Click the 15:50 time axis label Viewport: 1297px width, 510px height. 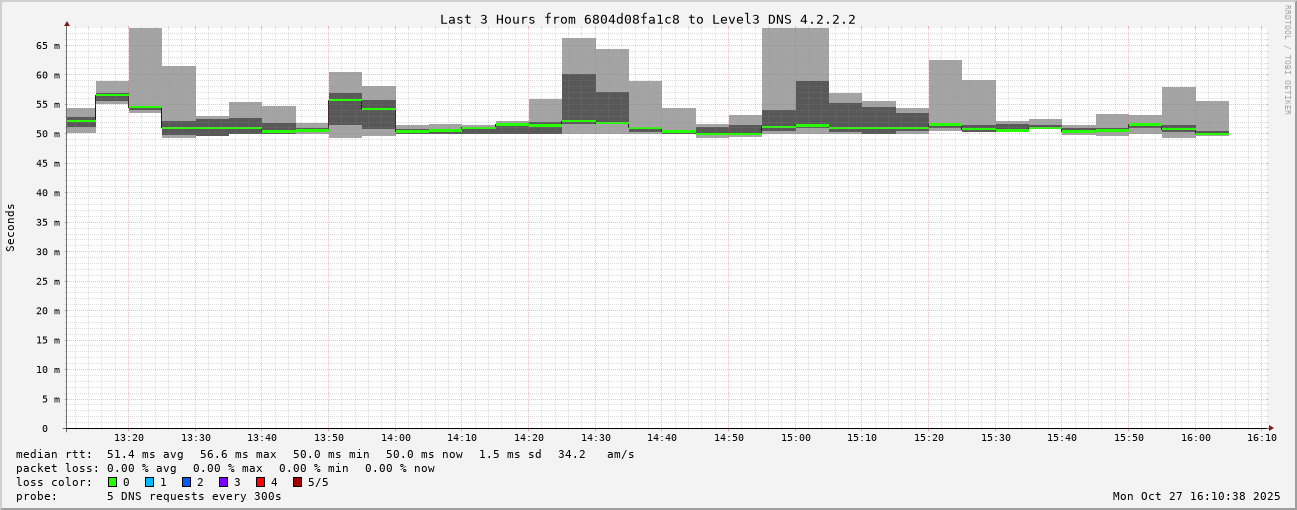tap(1129, 438)
